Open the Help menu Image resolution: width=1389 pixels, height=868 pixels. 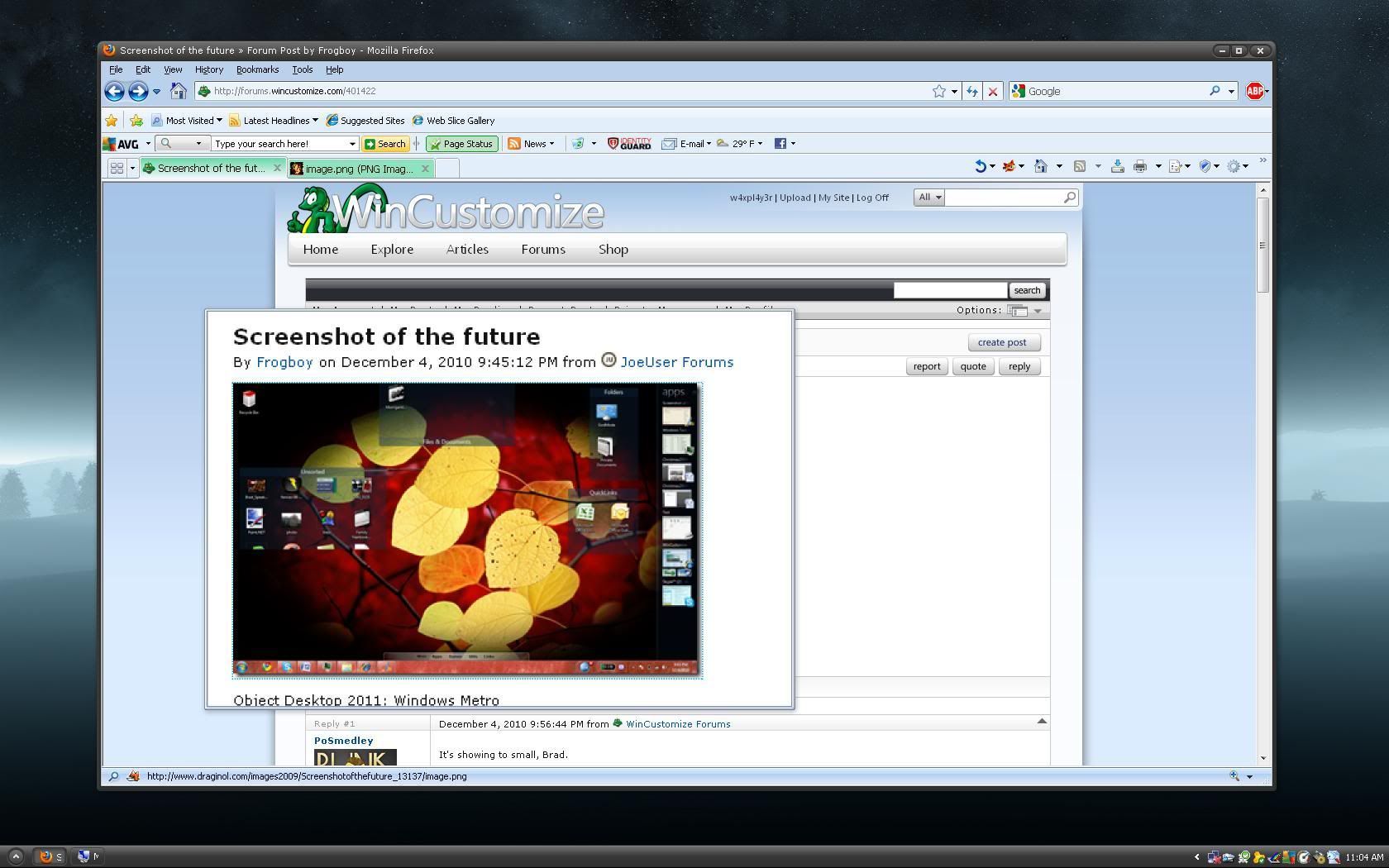334,70
